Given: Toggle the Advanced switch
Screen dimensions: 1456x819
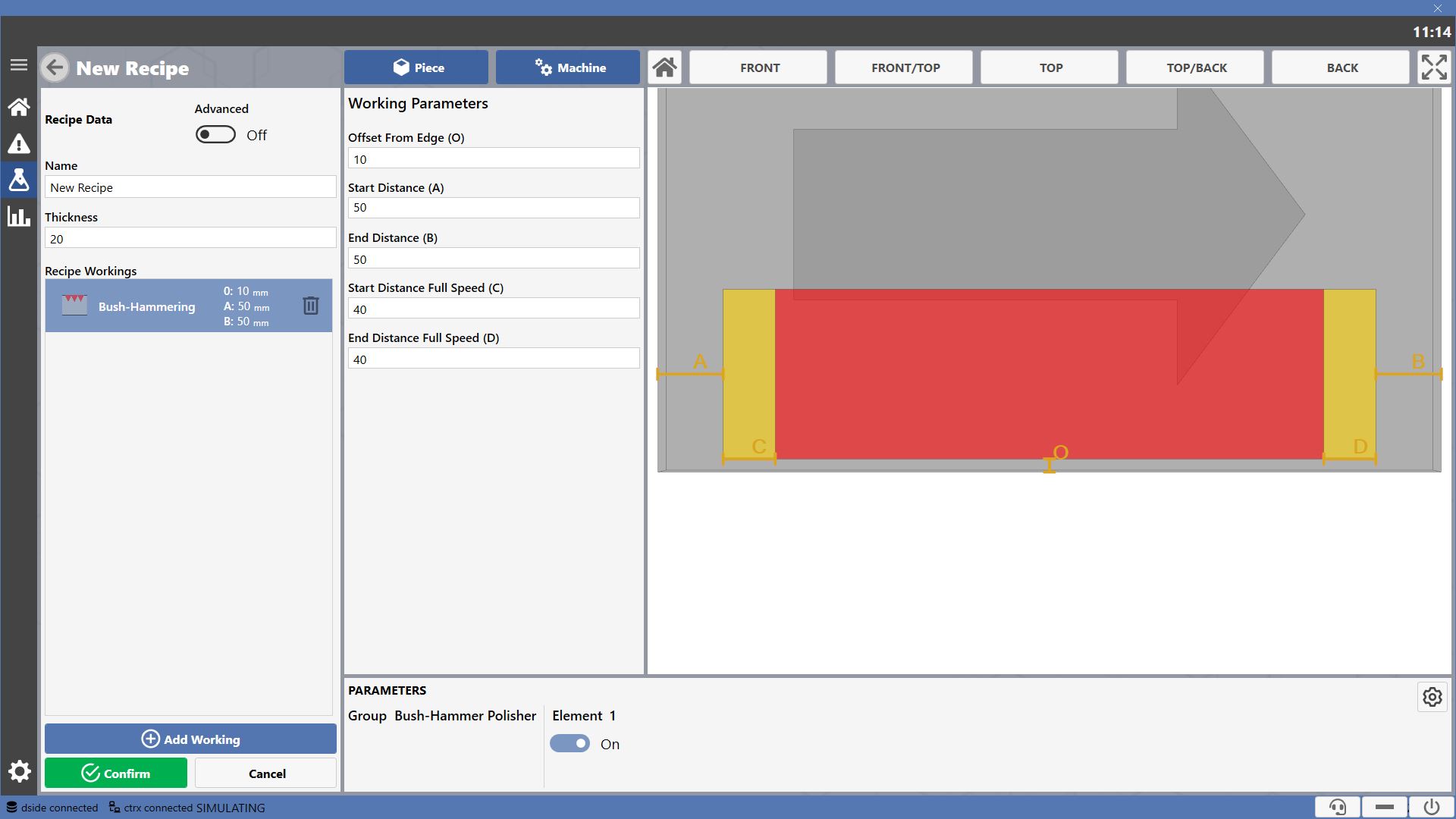Looking at the screenshot, I should coord(215,135).
